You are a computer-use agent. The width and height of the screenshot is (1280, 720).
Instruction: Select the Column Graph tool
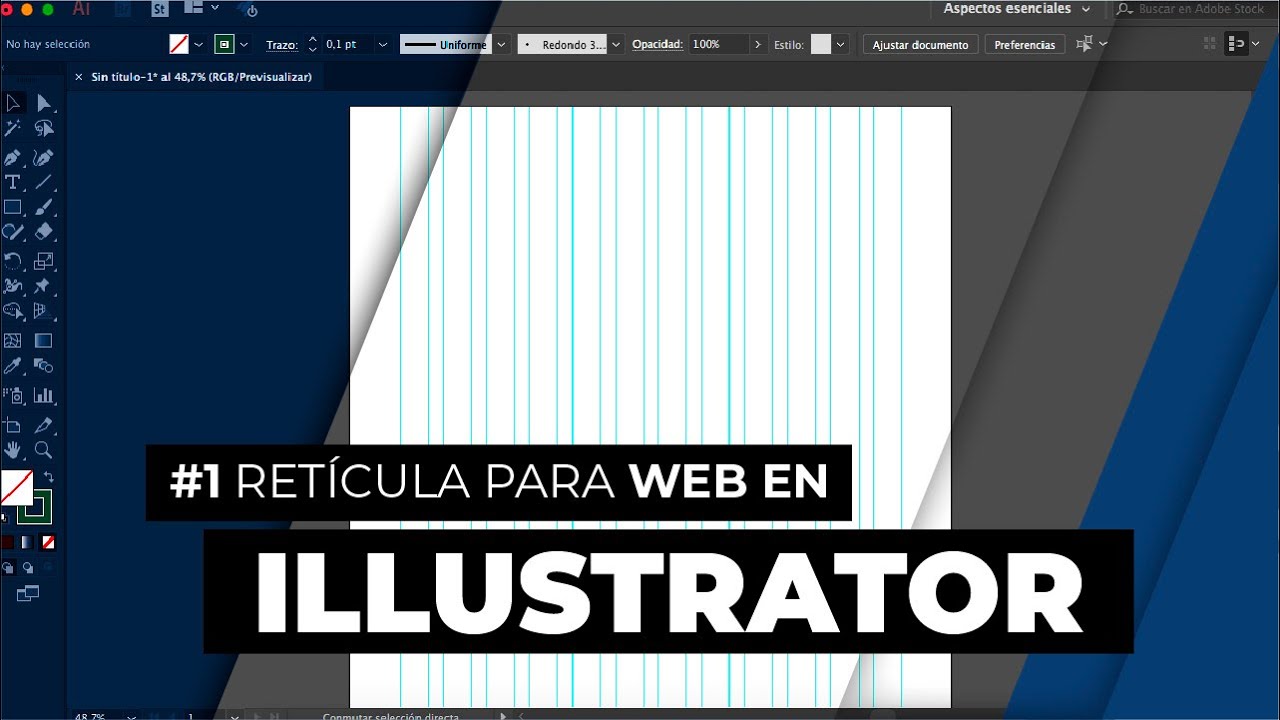[x=44, y=395]
